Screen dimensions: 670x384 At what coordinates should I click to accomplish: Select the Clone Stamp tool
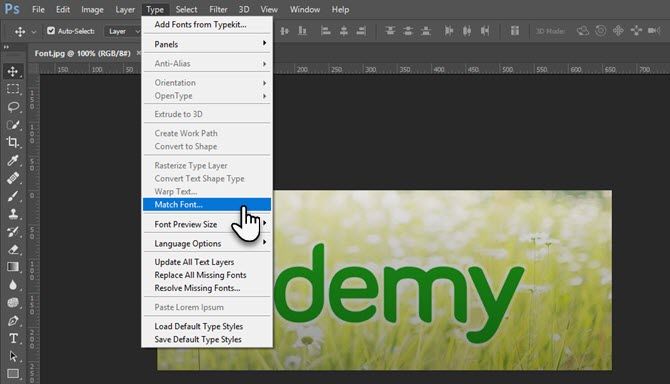(13, 214)
